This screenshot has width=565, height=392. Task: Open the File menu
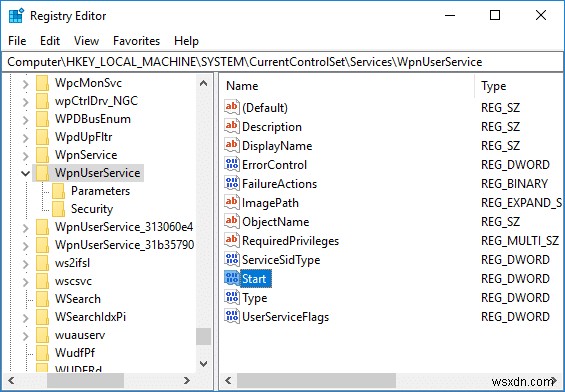(x=17, y=41)
